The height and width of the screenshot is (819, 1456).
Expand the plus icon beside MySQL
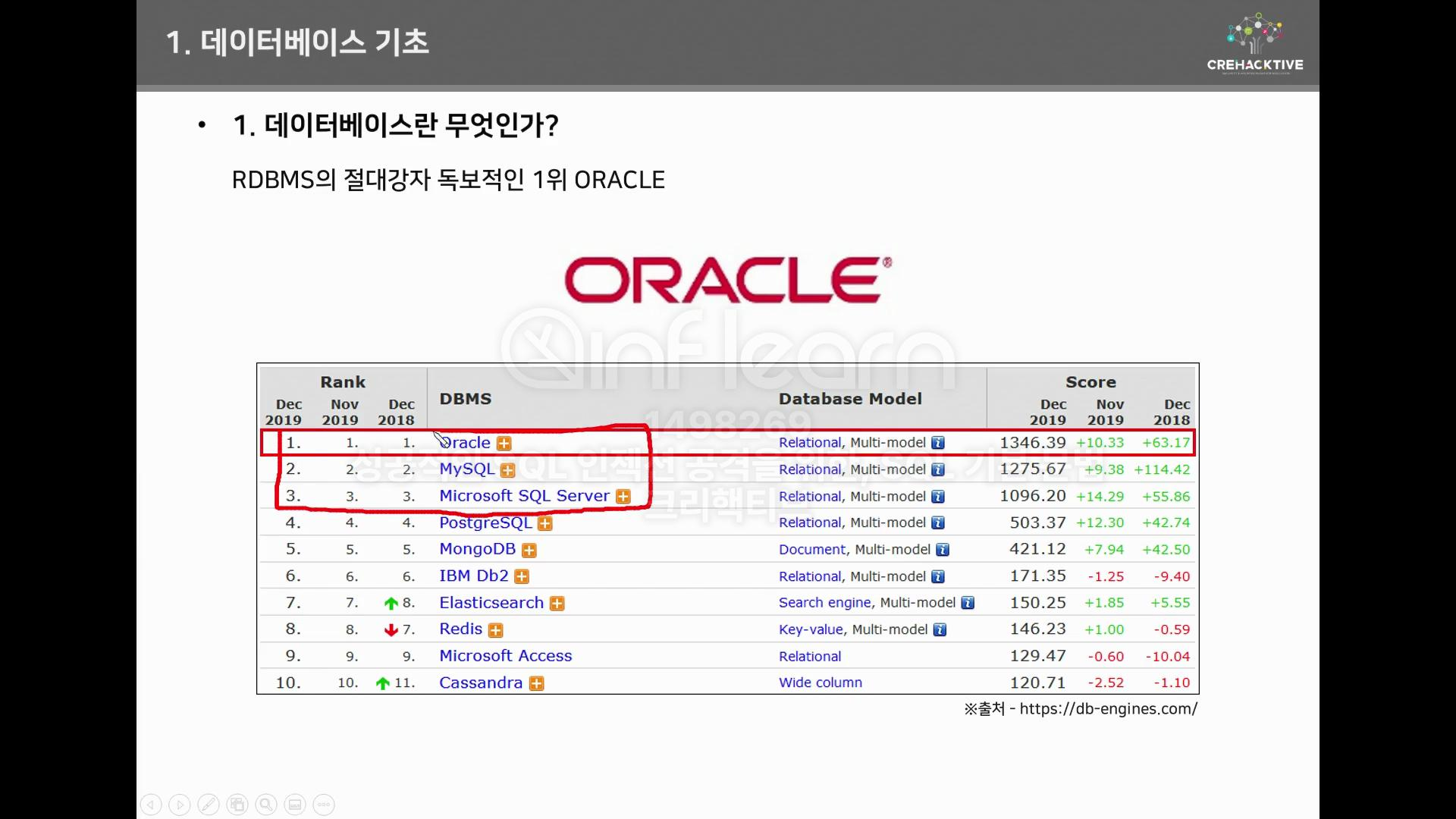coord(508,470)
